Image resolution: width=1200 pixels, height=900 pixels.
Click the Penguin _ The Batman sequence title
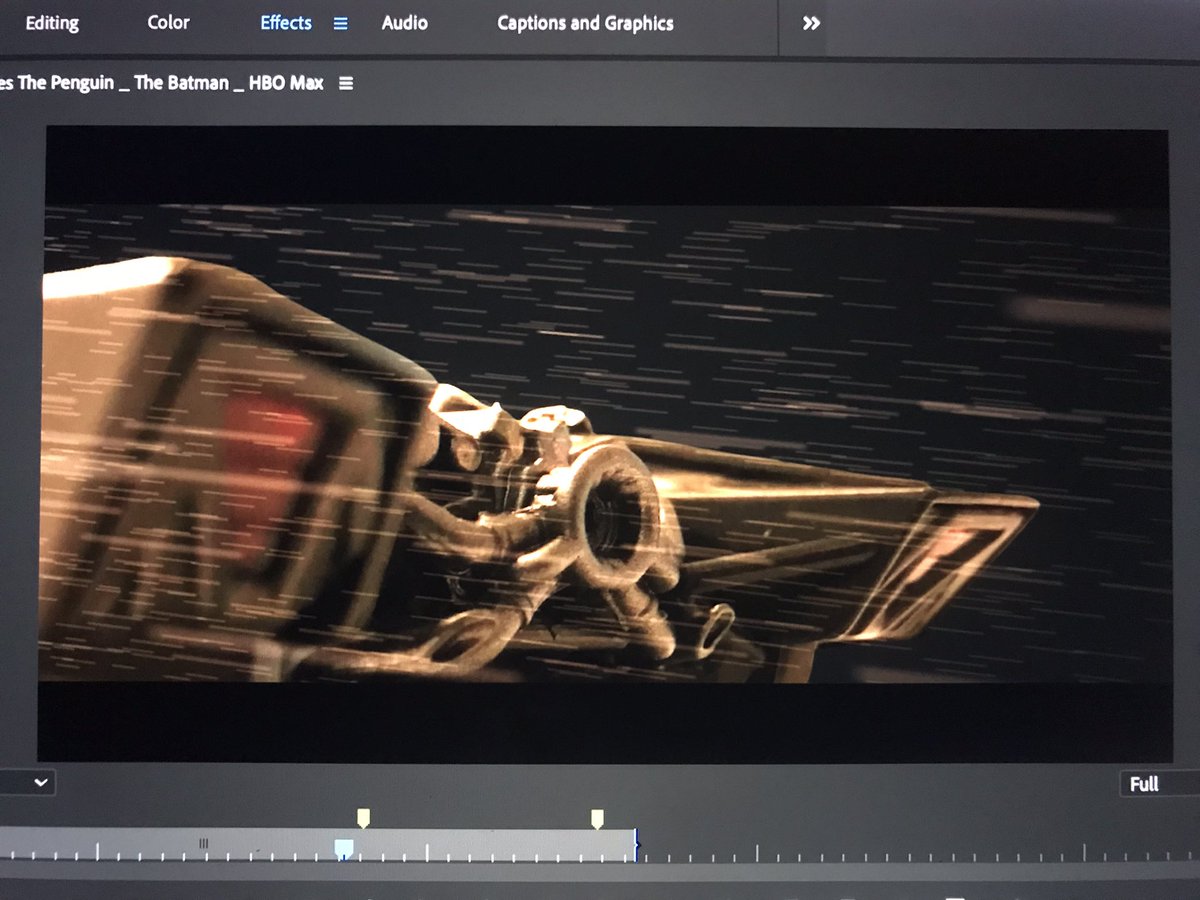(x=162, y=83)
